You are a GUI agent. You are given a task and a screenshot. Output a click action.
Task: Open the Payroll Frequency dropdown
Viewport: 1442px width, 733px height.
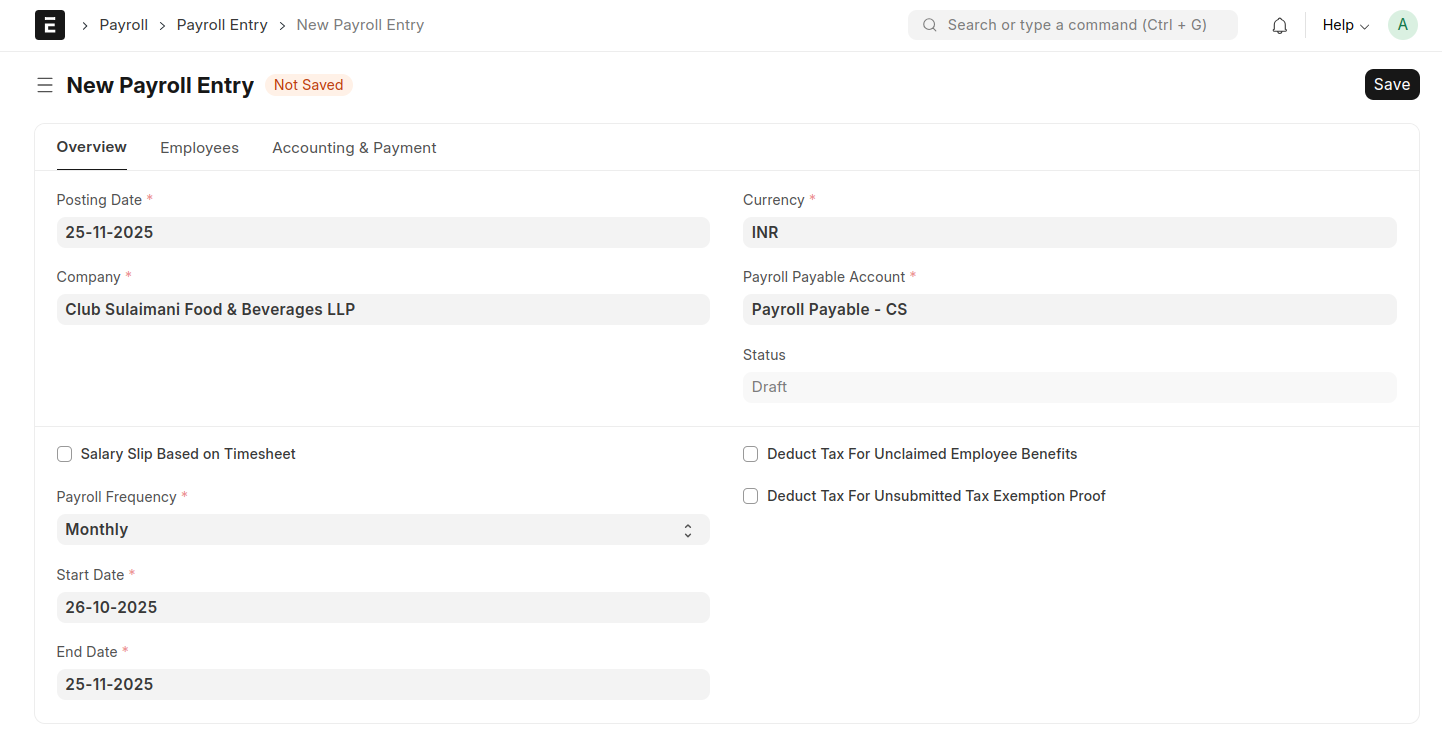(383, 530)
